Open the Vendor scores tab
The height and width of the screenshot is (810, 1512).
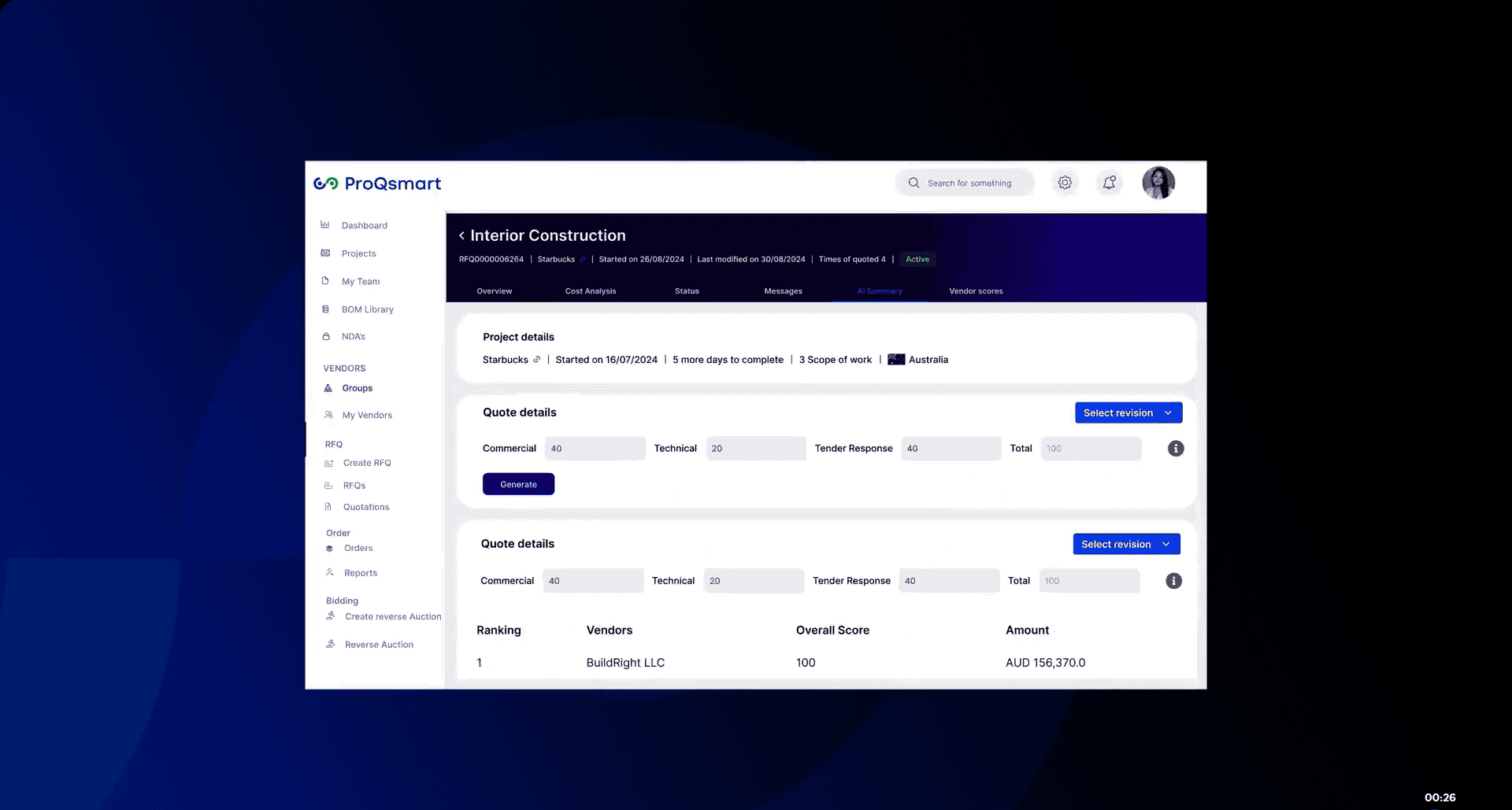point(976,290)
